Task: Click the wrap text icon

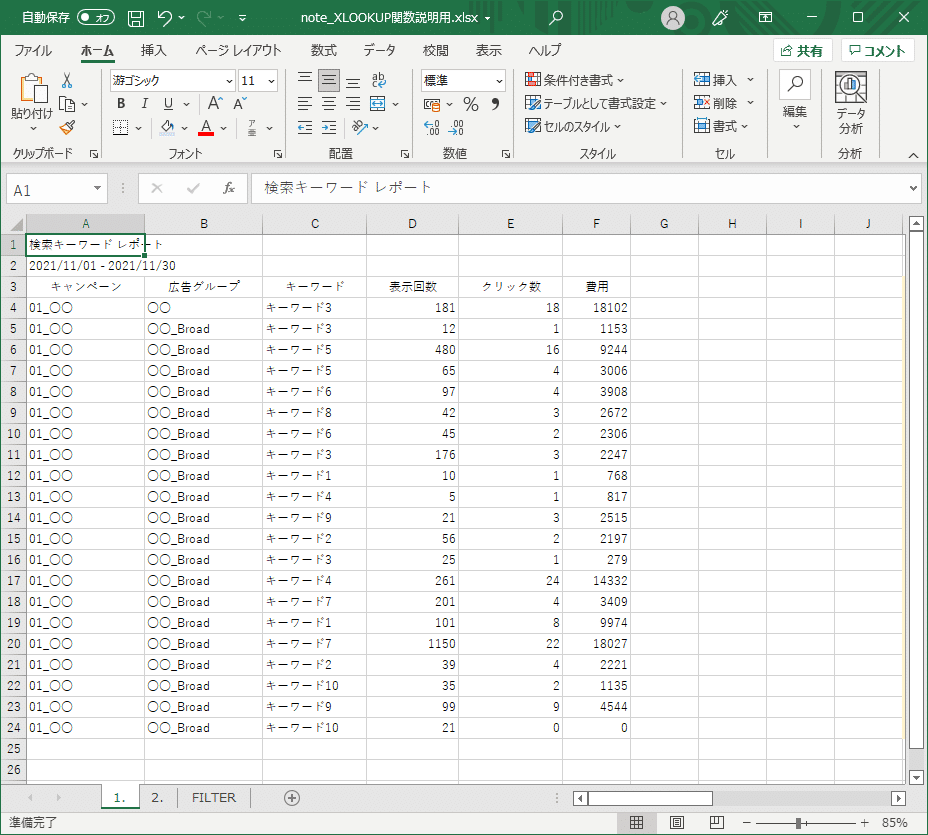Action: pos(379,80)
